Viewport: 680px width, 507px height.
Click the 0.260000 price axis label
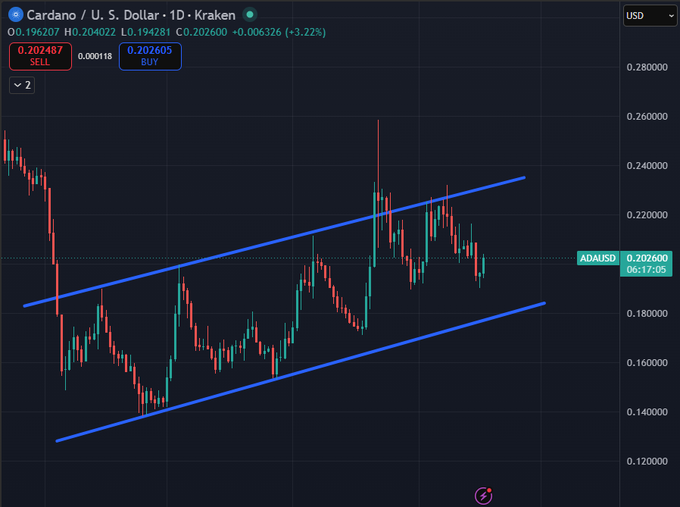[x=647, y=116]
